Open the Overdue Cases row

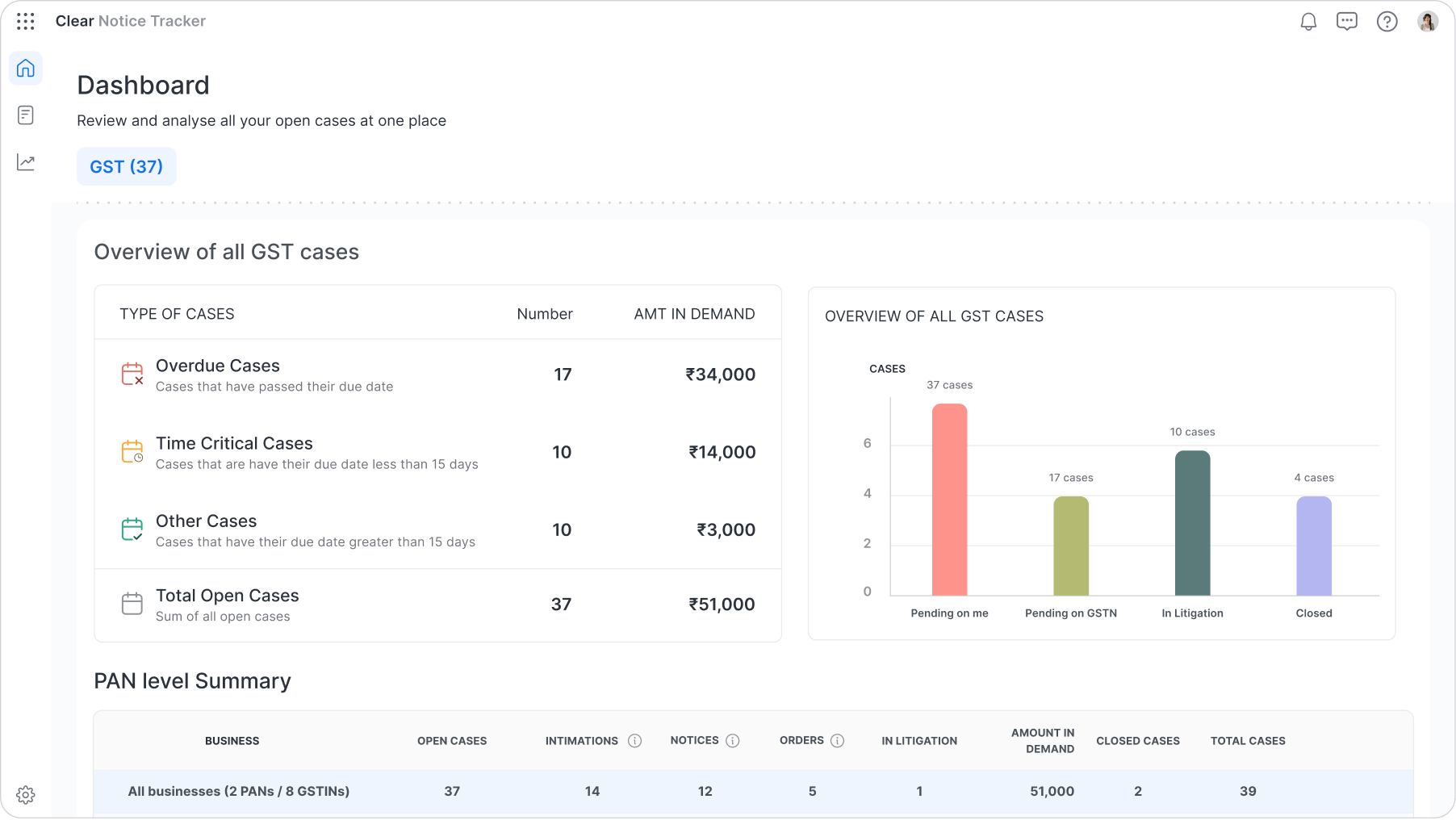(x=437, y=375)
